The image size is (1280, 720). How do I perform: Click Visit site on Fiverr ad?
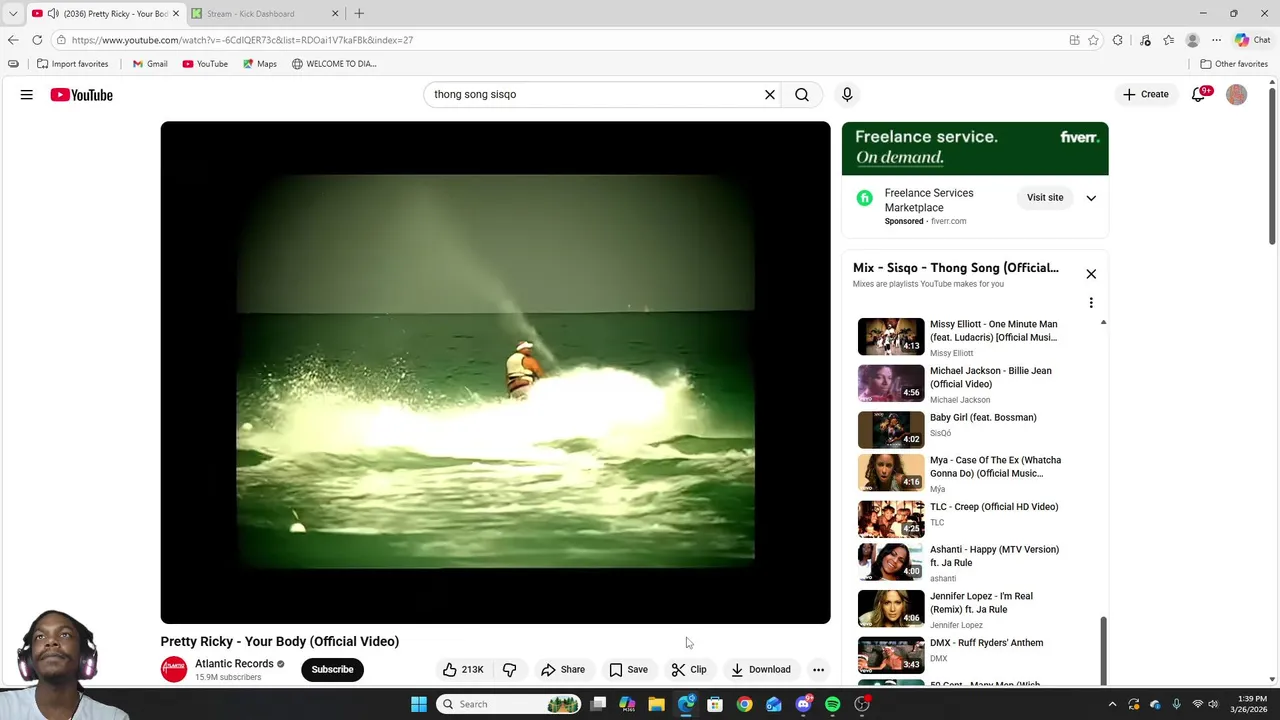pyautogui.click(x=1045, y=198)
